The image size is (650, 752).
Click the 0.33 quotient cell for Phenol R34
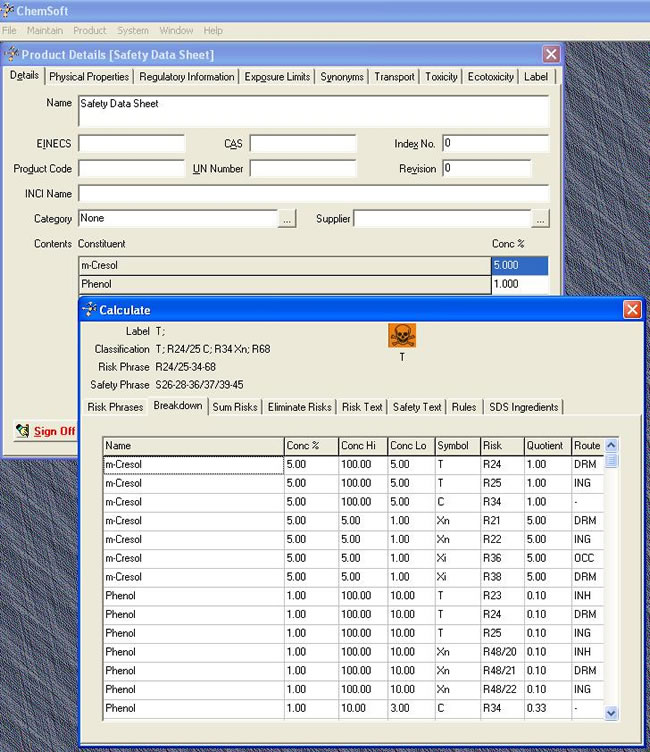[548, 708]
